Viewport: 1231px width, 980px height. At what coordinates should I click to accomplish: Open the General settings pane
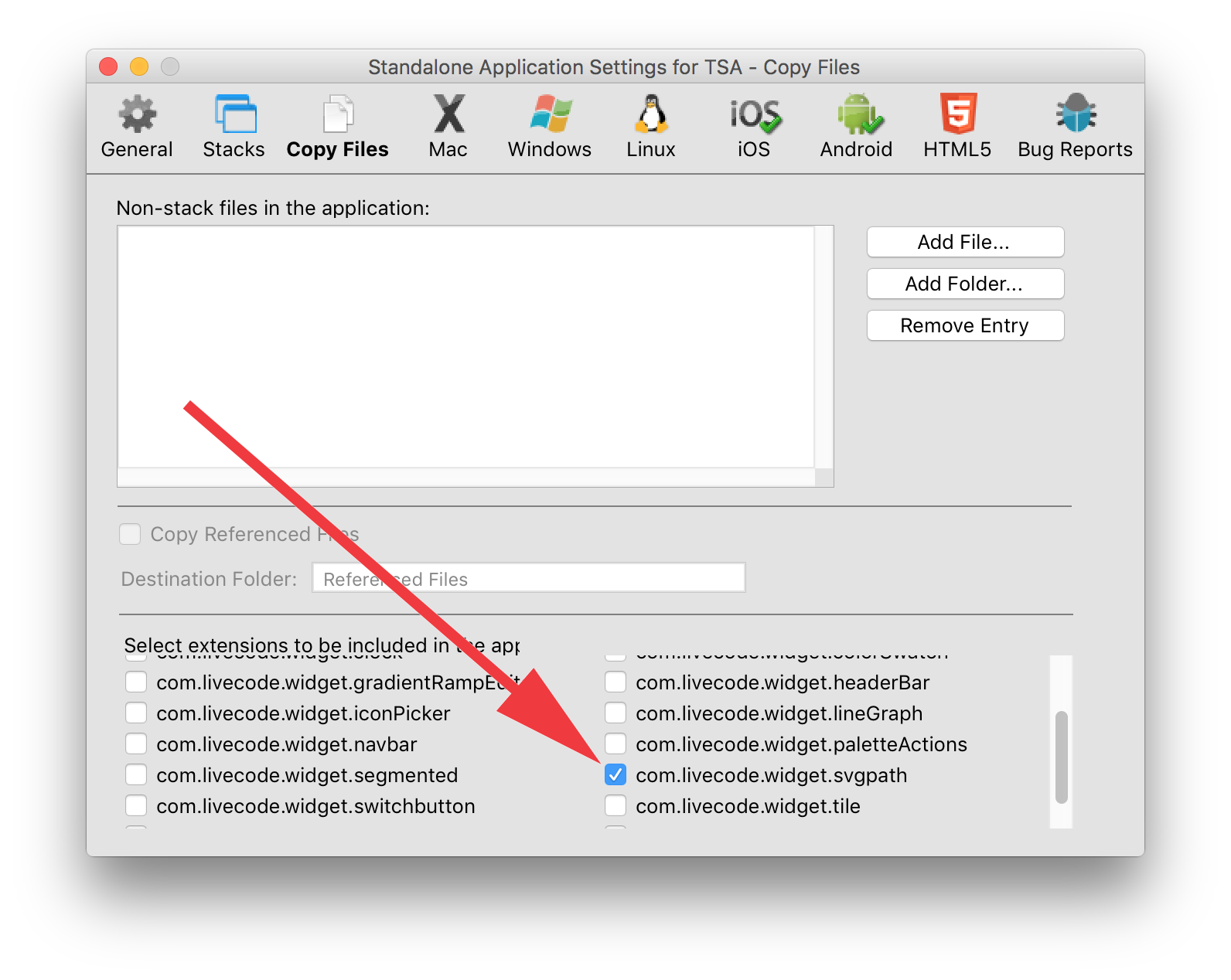click(x=137, y=128)
